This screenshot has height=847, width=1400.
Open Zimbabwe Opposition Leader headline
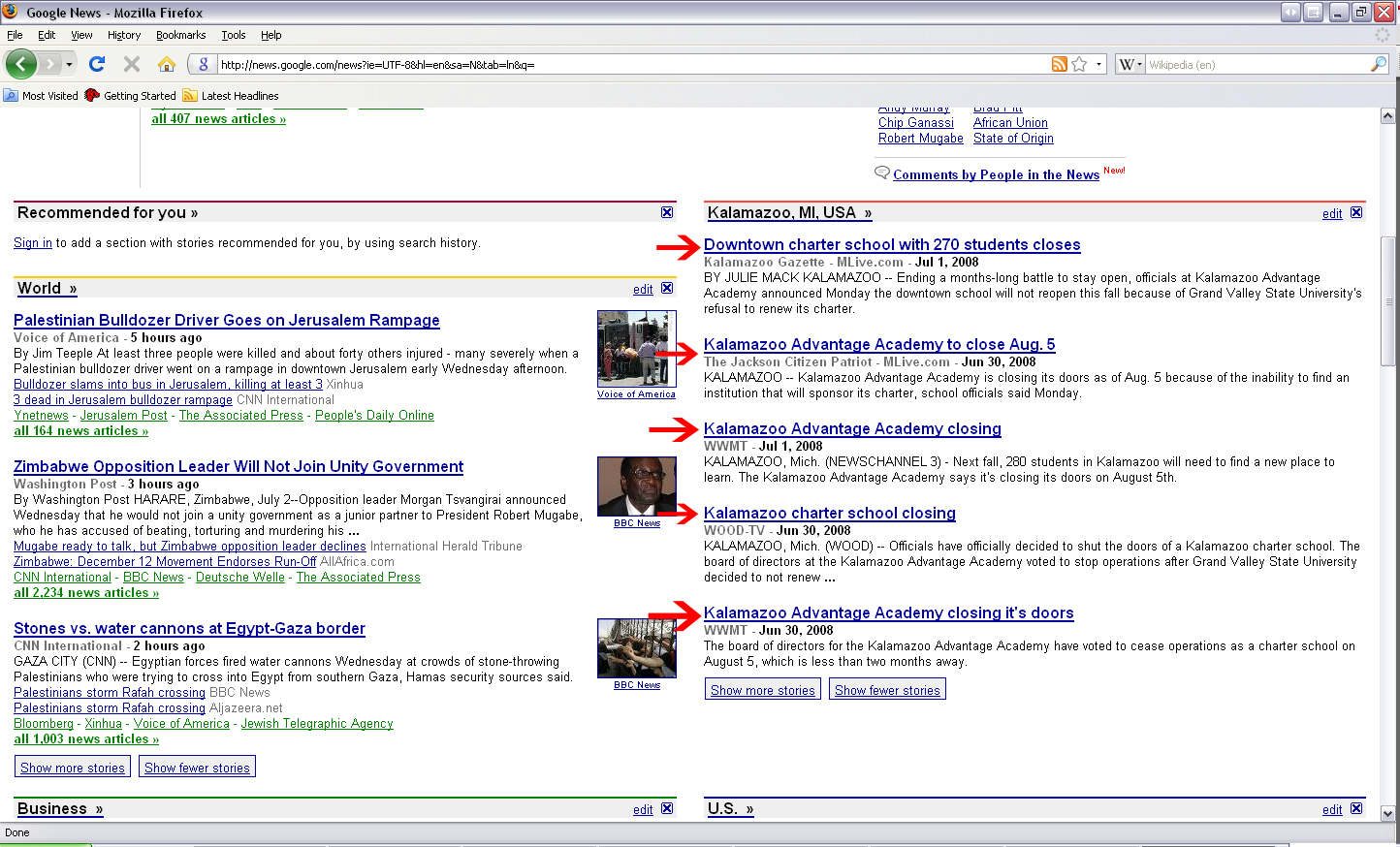pyautogui.click(x=239, y=466)
